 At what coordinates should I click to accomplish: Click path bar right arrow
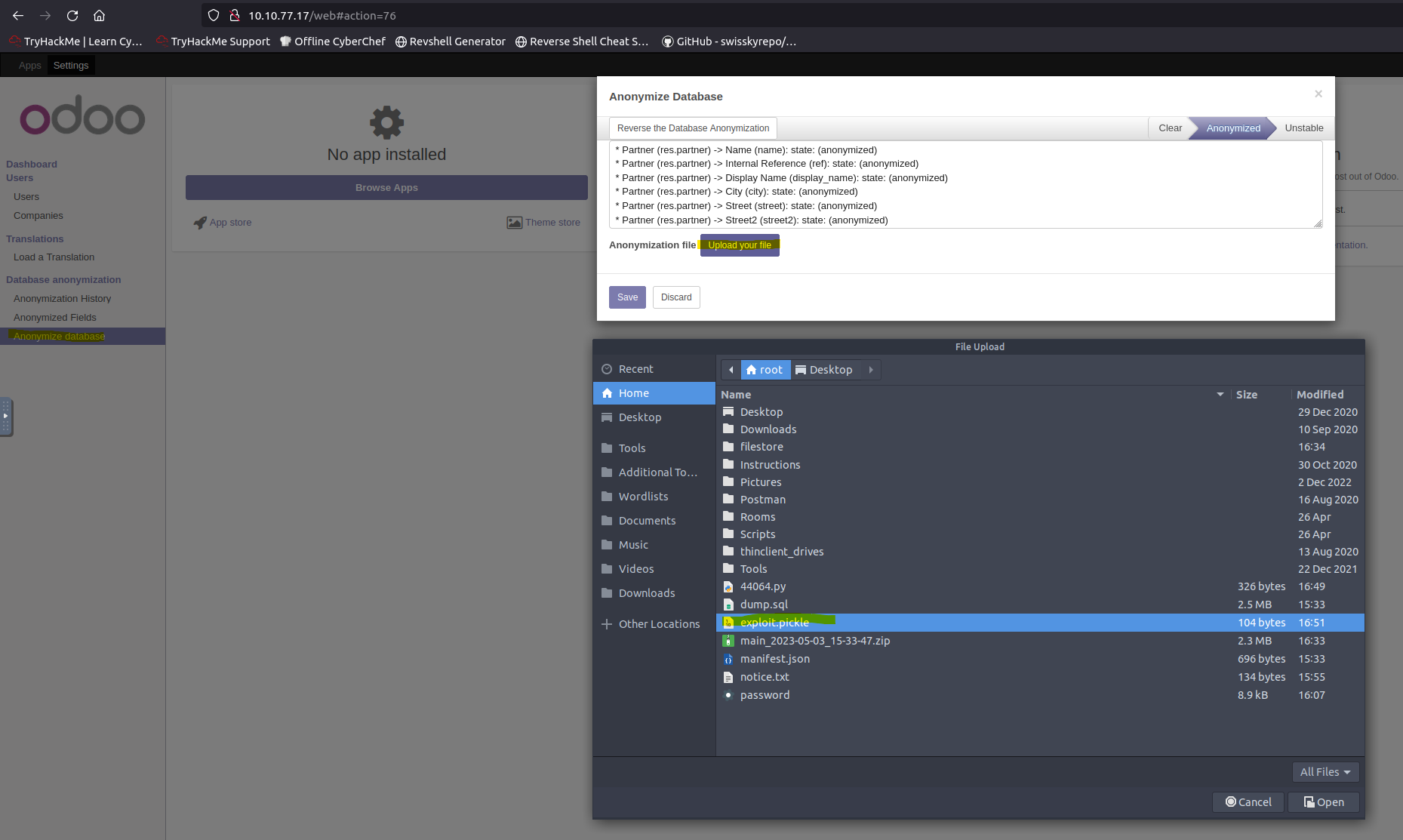[870, 370]
